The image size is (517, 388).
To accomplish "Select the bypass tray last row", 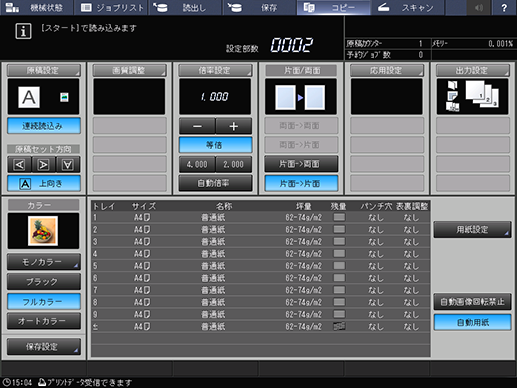I will pyautogui.click(x=260, y=327).
